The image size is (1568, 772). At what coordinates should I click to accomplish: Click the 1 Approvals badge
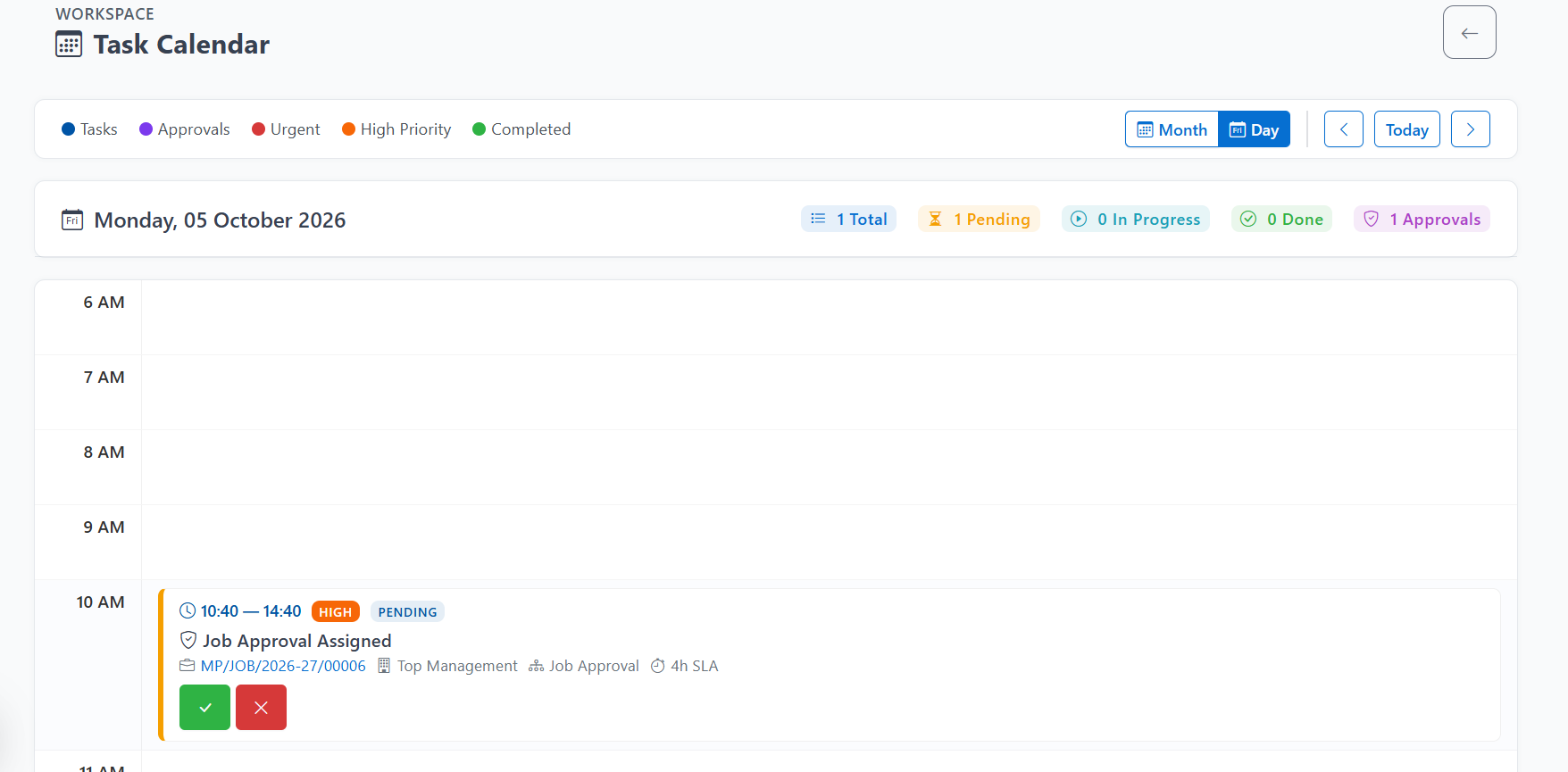click(1422, 219)
